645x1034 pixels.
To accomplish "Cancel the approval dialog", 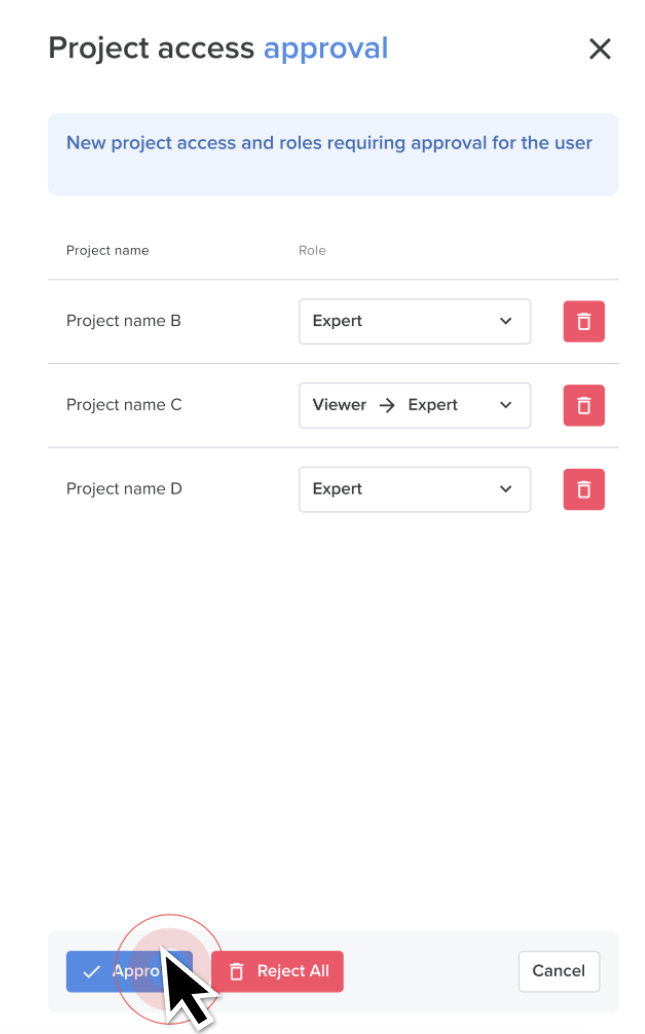I will (x=558, y=971).
